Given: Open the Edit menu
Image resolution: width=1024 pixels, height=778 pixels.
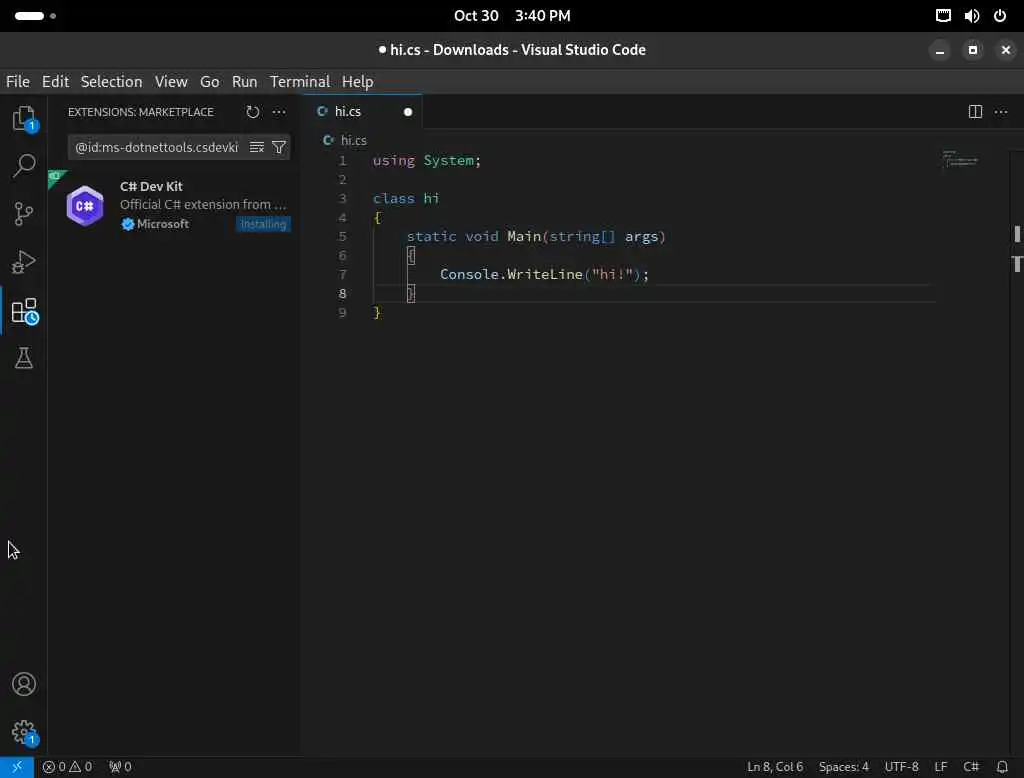Looking at the screenshot, I should 56,82.
